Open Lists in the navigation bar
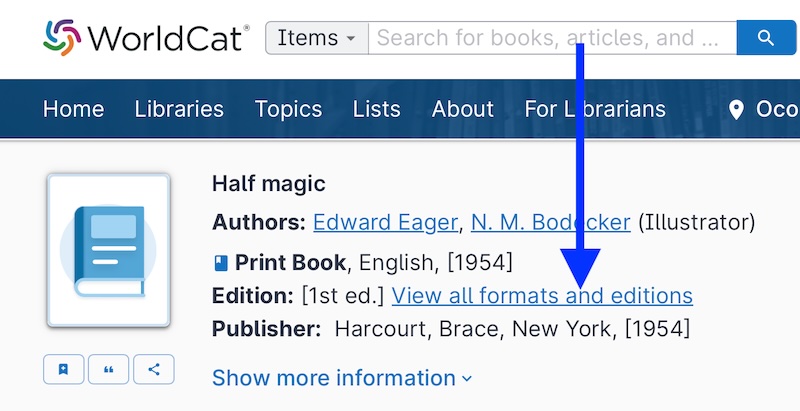Viewport: 800px width, 411px height. (376, 109)
